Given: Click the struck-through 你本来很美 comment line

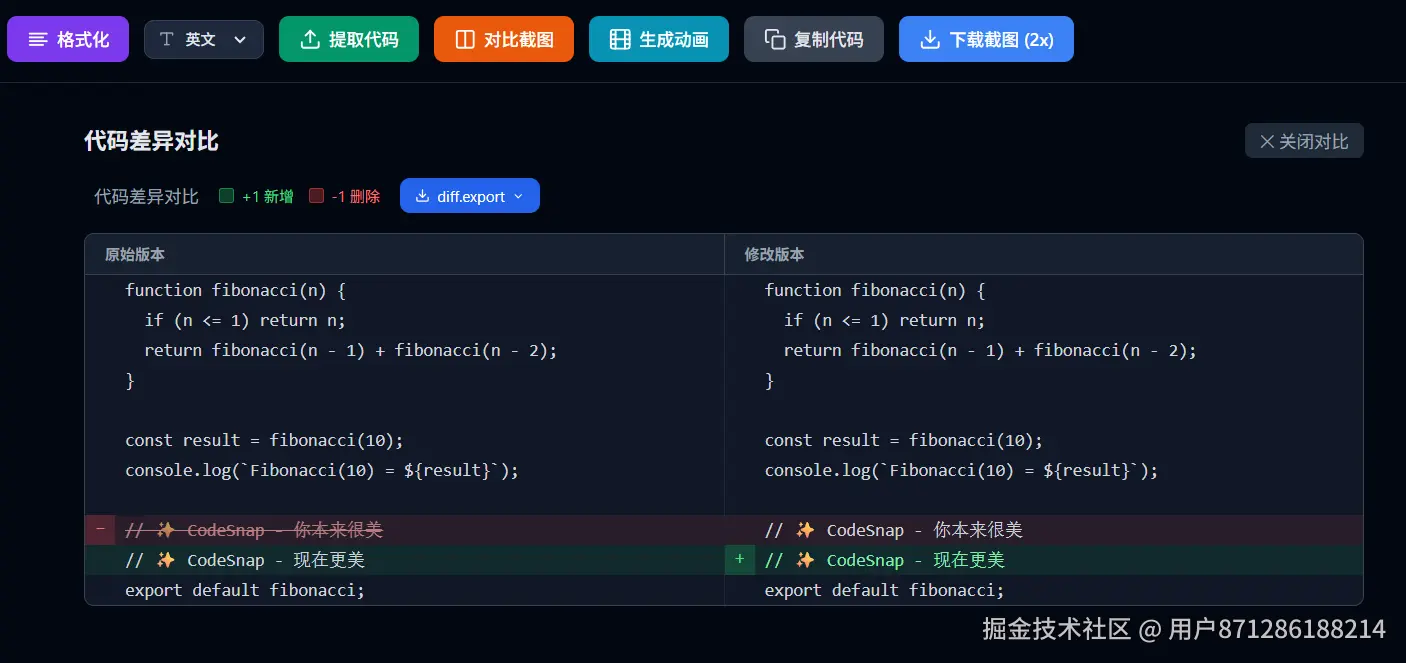Looking at the screenshot, I should coord(254,530).
